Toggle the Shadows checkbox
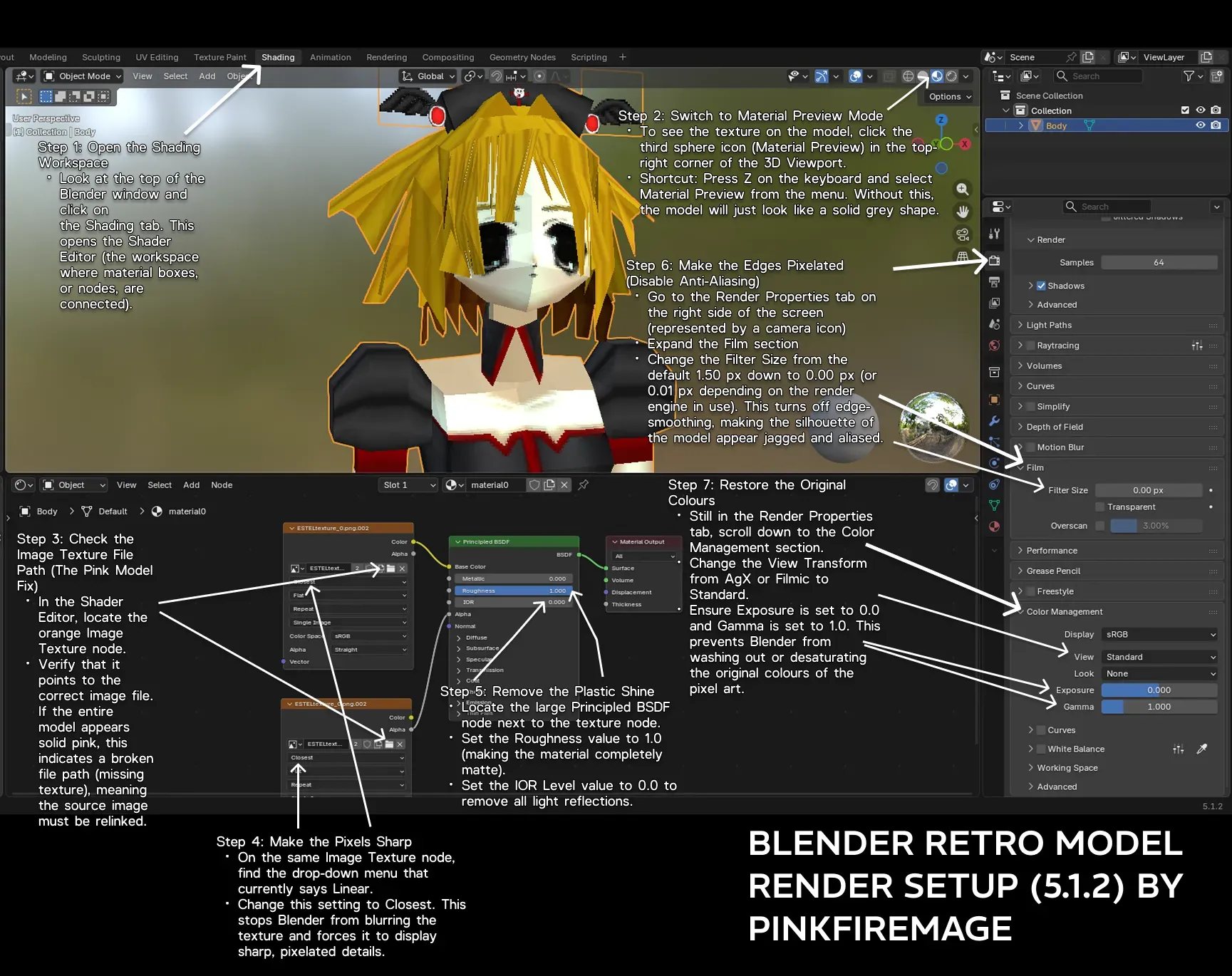This screenshot has height=976, width=1232. (x=1041, y=286)
